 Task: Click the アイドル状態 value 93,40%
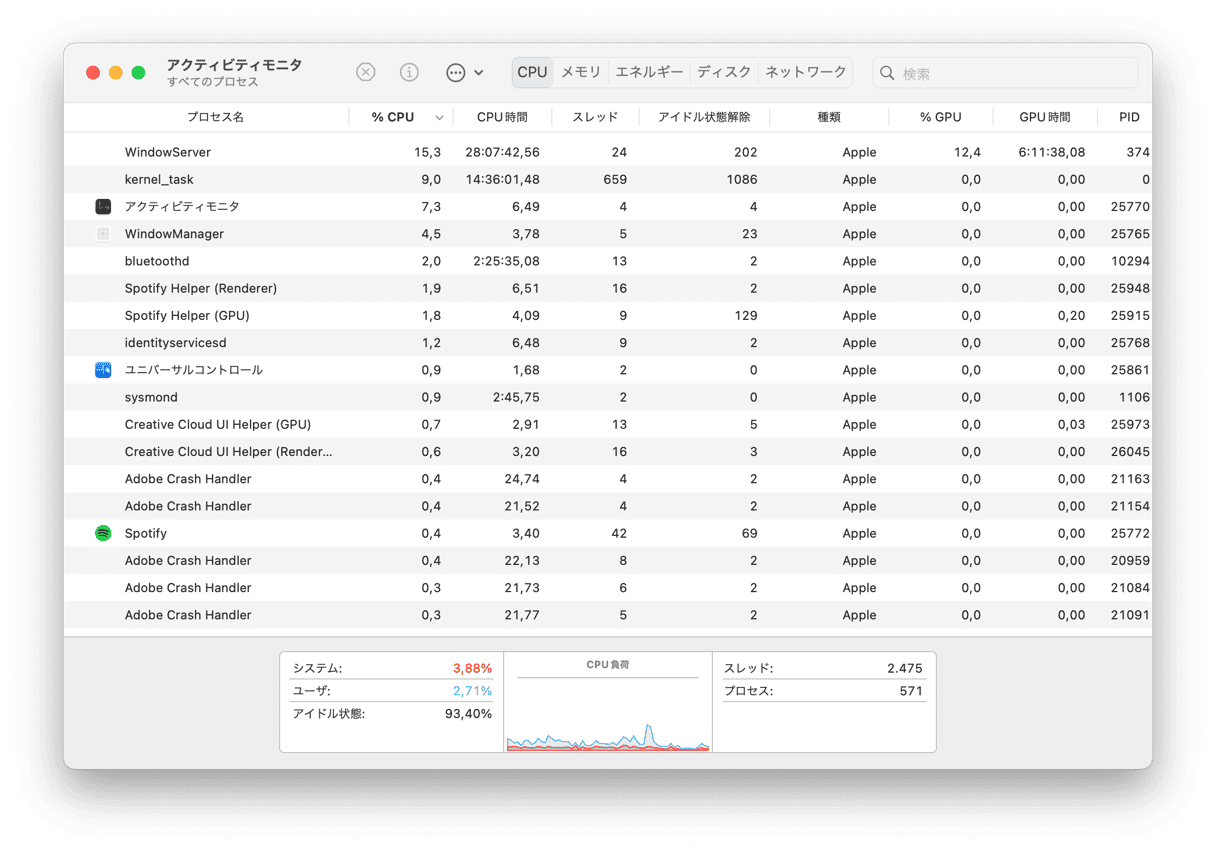[x=468, y=714]
